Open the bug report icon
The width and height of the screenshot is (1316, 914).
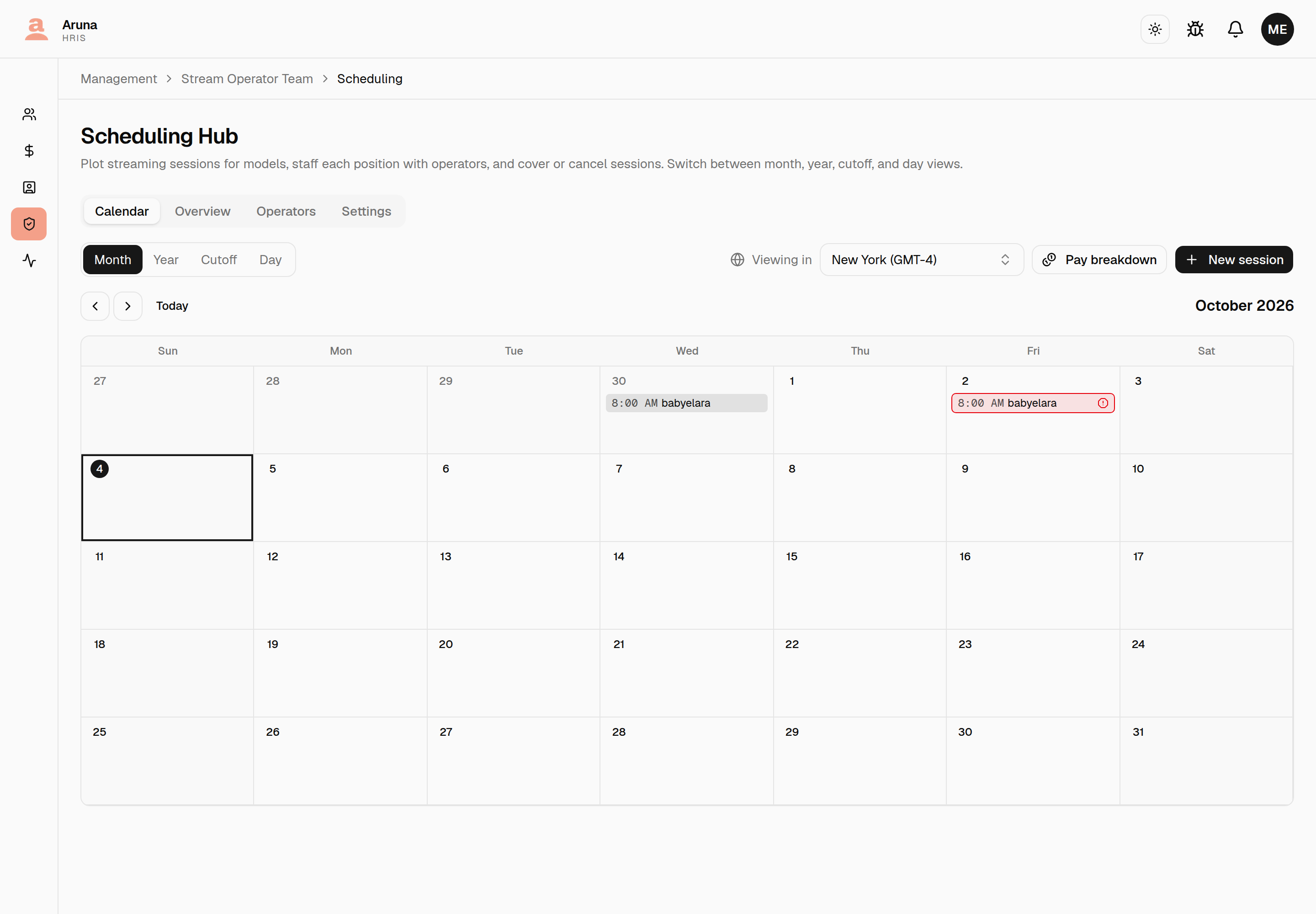(x=1195, y=29)
